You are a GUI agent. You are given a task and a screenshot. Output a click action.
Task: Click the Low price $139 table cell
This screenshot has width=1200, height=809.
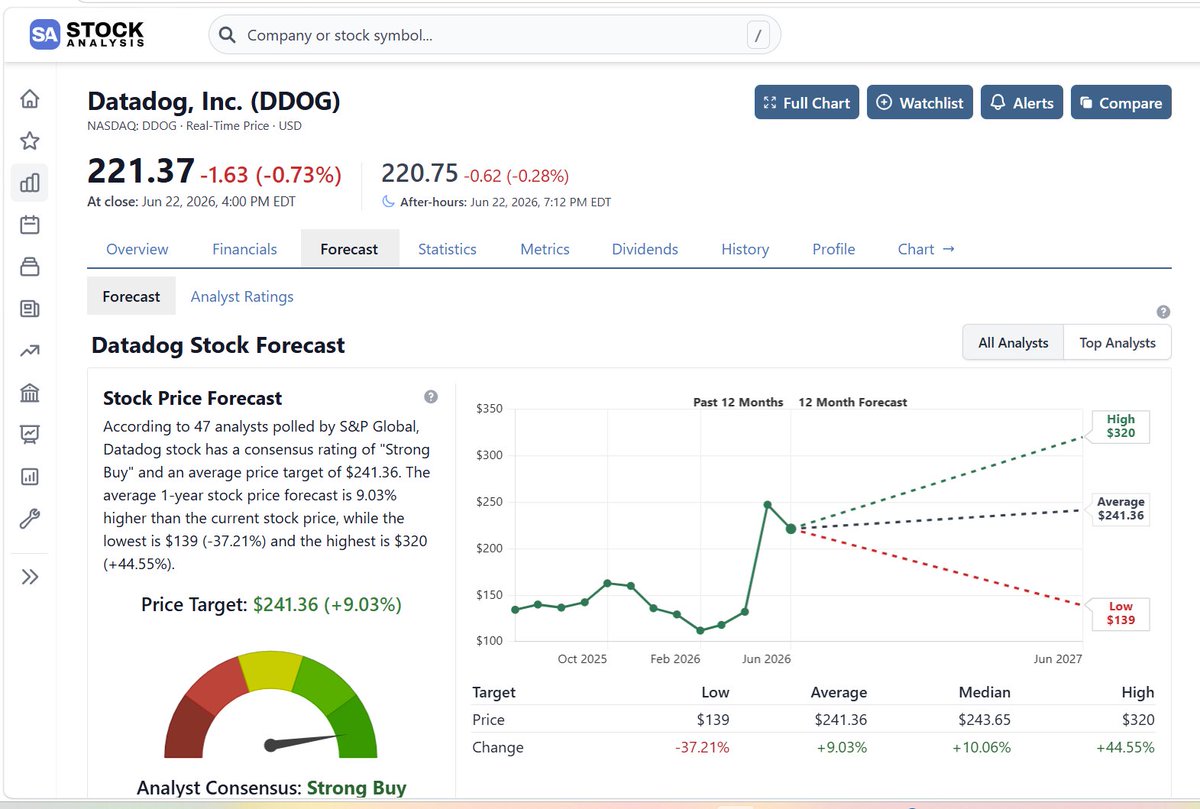click(x=713, y=719)
